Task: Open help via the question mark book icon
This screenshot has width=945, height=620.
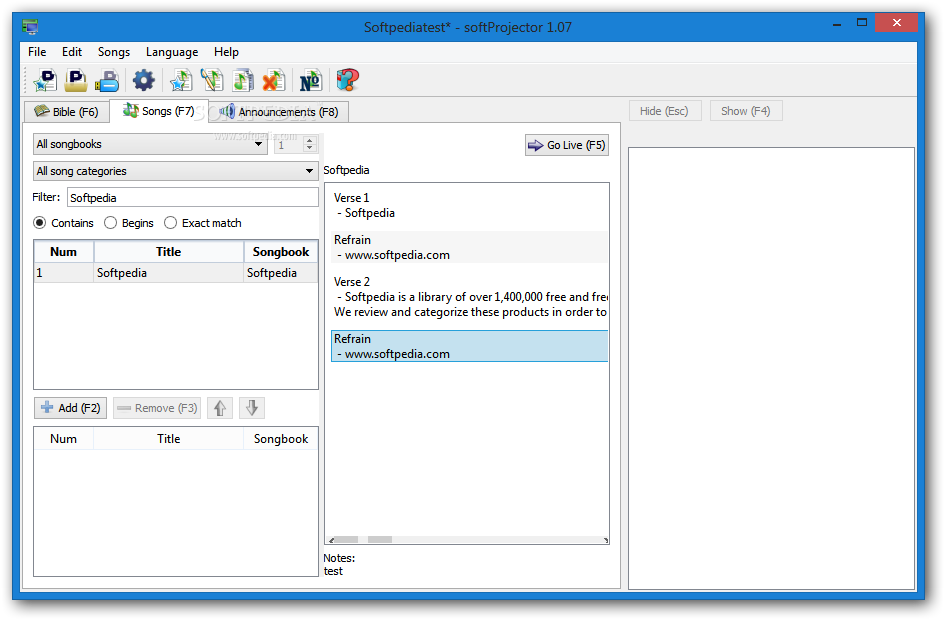Action: pos(348,80)
